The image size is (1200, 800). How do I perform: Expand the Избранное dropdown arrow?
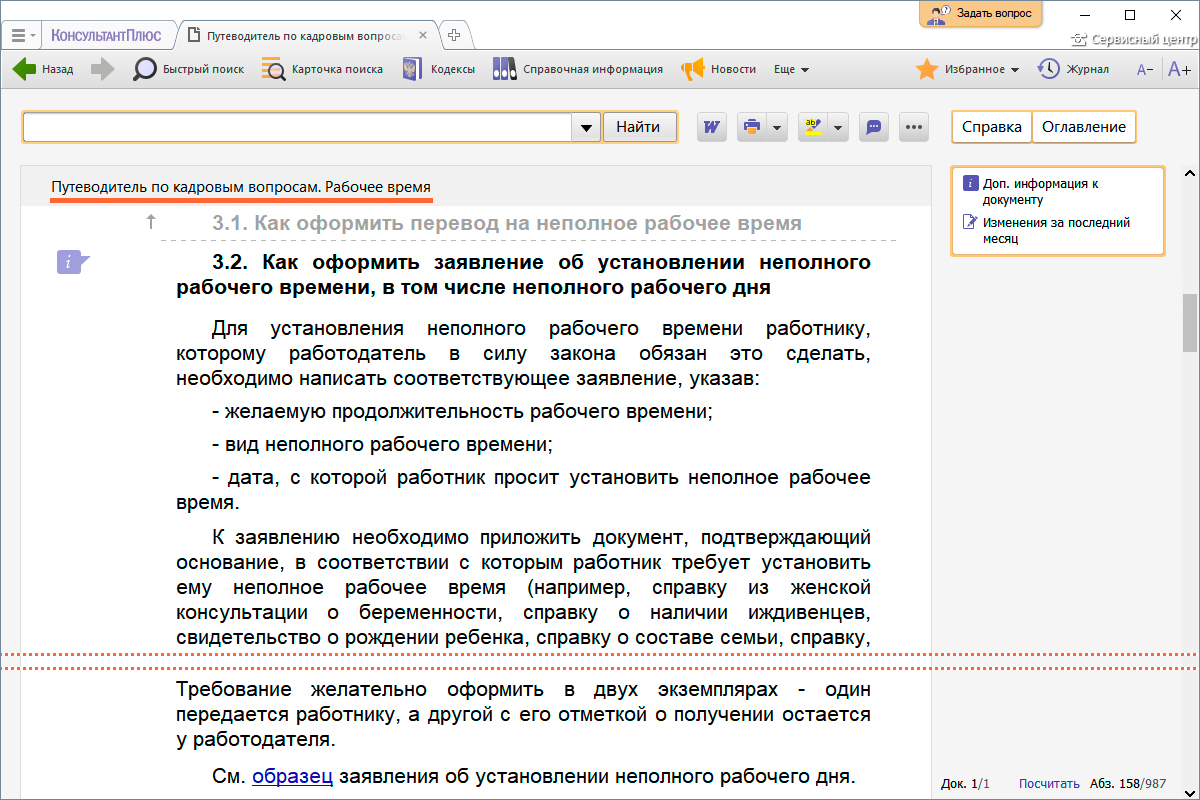(x=1014, y=70)
